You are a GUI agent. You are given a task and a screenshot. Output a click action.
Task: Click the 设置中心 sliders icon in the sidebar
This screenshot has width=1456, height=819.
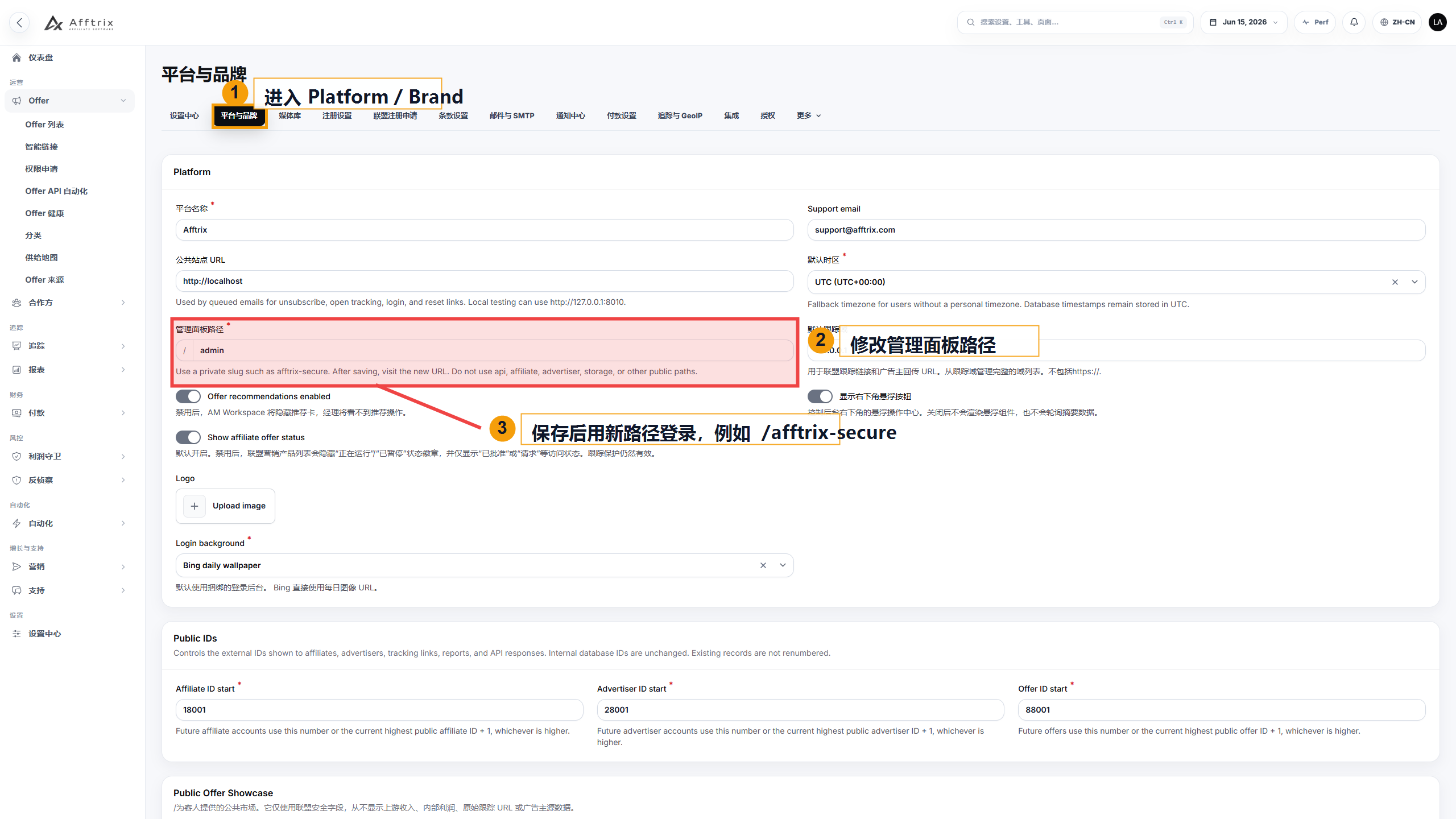(x=16, y=634)
